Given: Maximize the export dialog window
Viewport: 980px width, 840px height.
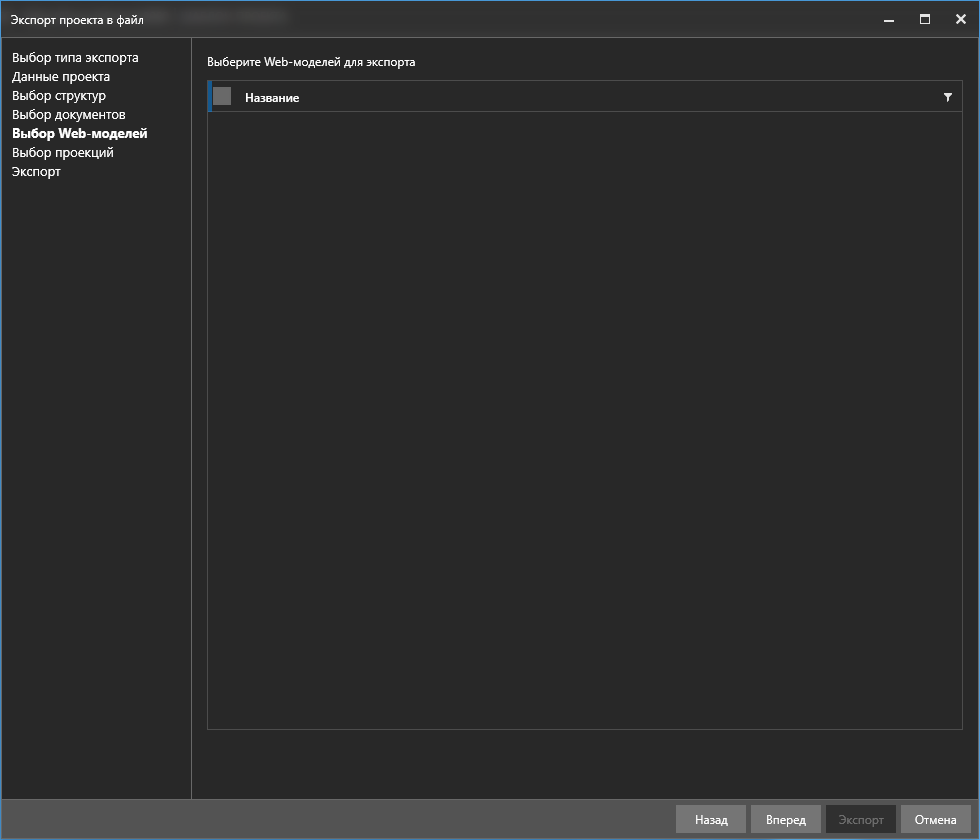Looking at the screenshot, I should pyautogui.click(x=925, y=19).
